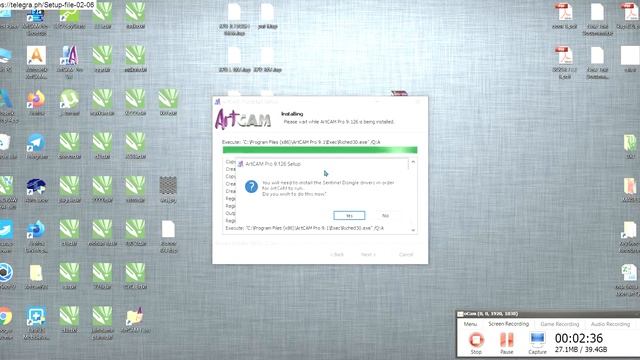
Task: Stop the oCam recording
Action: click(x=476, y=342)
